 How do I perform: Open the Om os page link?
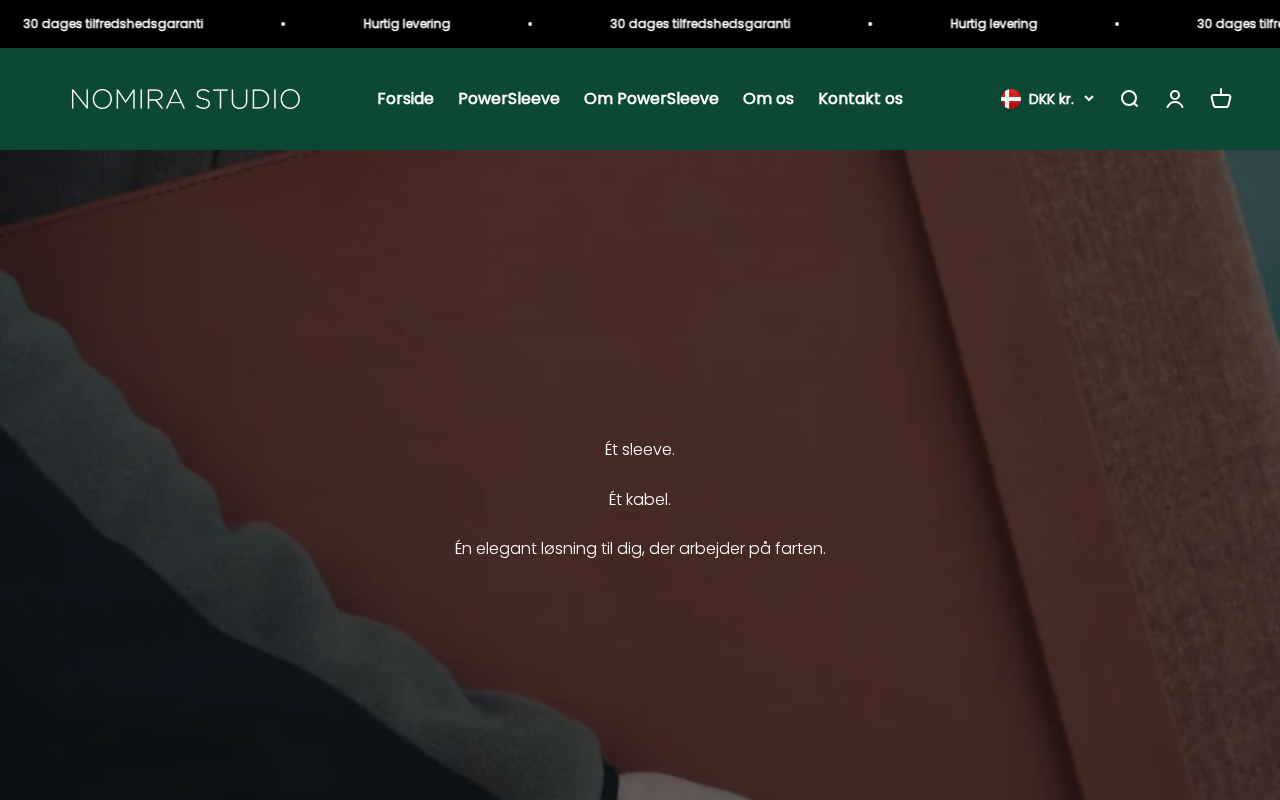pyautogui.click(x=768, y=99)
